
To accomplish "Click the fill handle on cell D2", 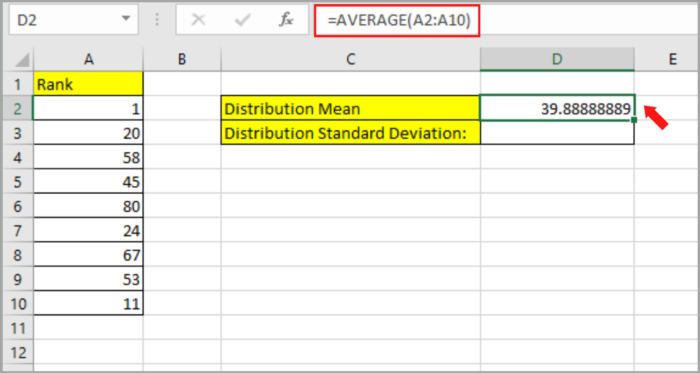I will pyautogui.click(x=634, y=120).
